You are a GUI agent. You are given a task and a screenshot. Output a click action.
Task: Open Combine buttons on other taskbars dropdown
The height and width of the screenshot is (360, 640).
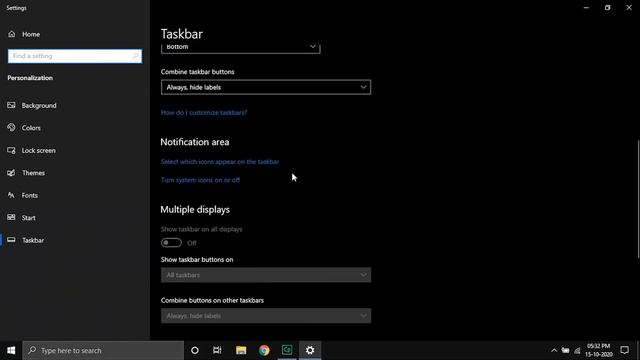coord(266,316)
